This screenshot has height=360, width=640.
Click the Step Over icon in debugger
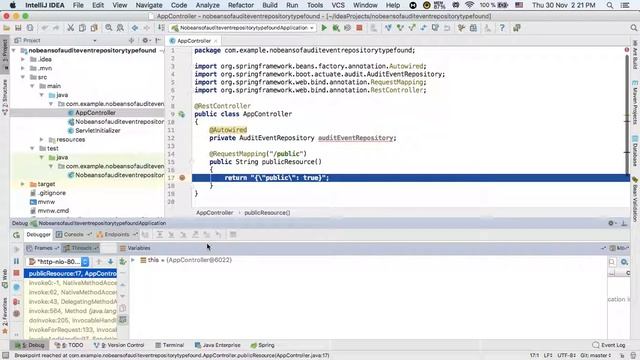tap(160, 235)
